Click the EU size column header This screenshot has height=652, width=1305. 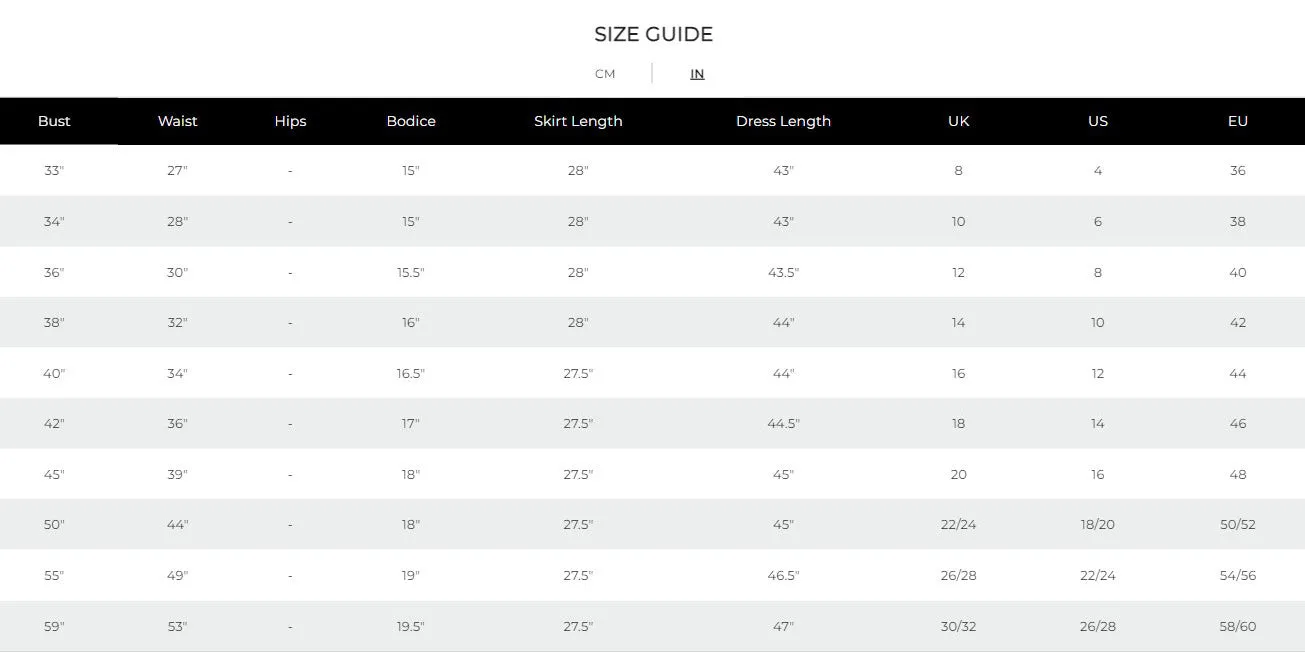tap(1237, 121)
